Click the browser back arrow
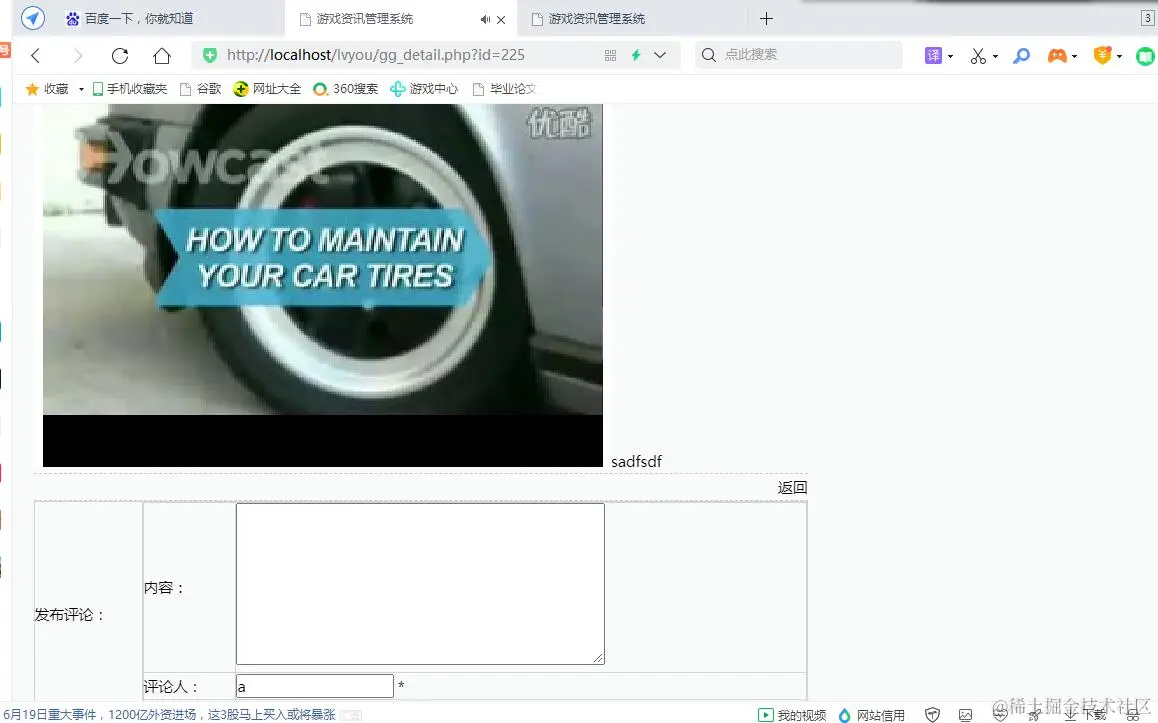 click(x=35, y=55)
